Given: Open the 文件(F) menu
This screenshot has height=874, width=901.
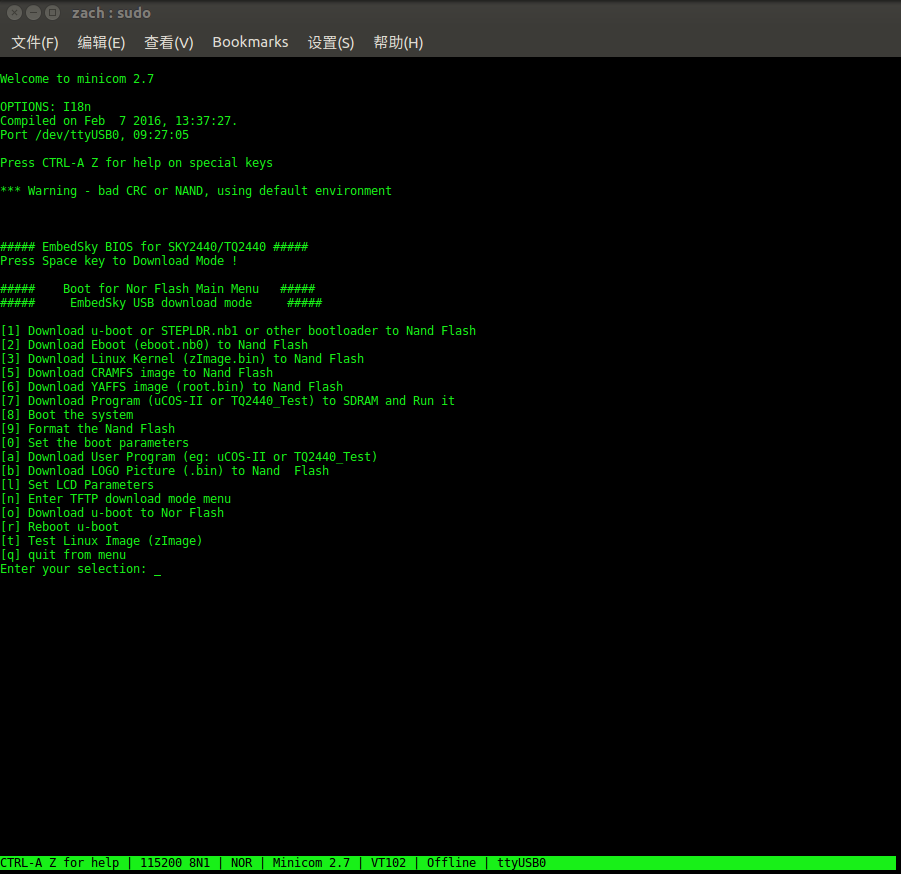Looking at the screenshot, I should coord(35,42).
